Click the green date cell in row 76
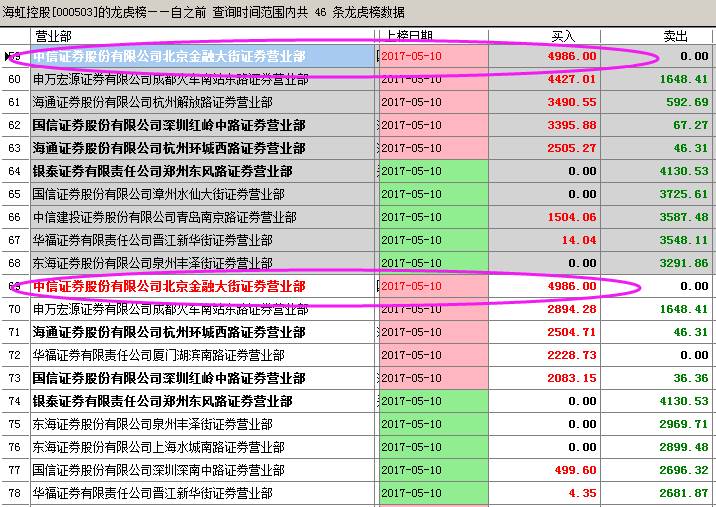Viewport: 716px width, 507px height. coord(433,447)
